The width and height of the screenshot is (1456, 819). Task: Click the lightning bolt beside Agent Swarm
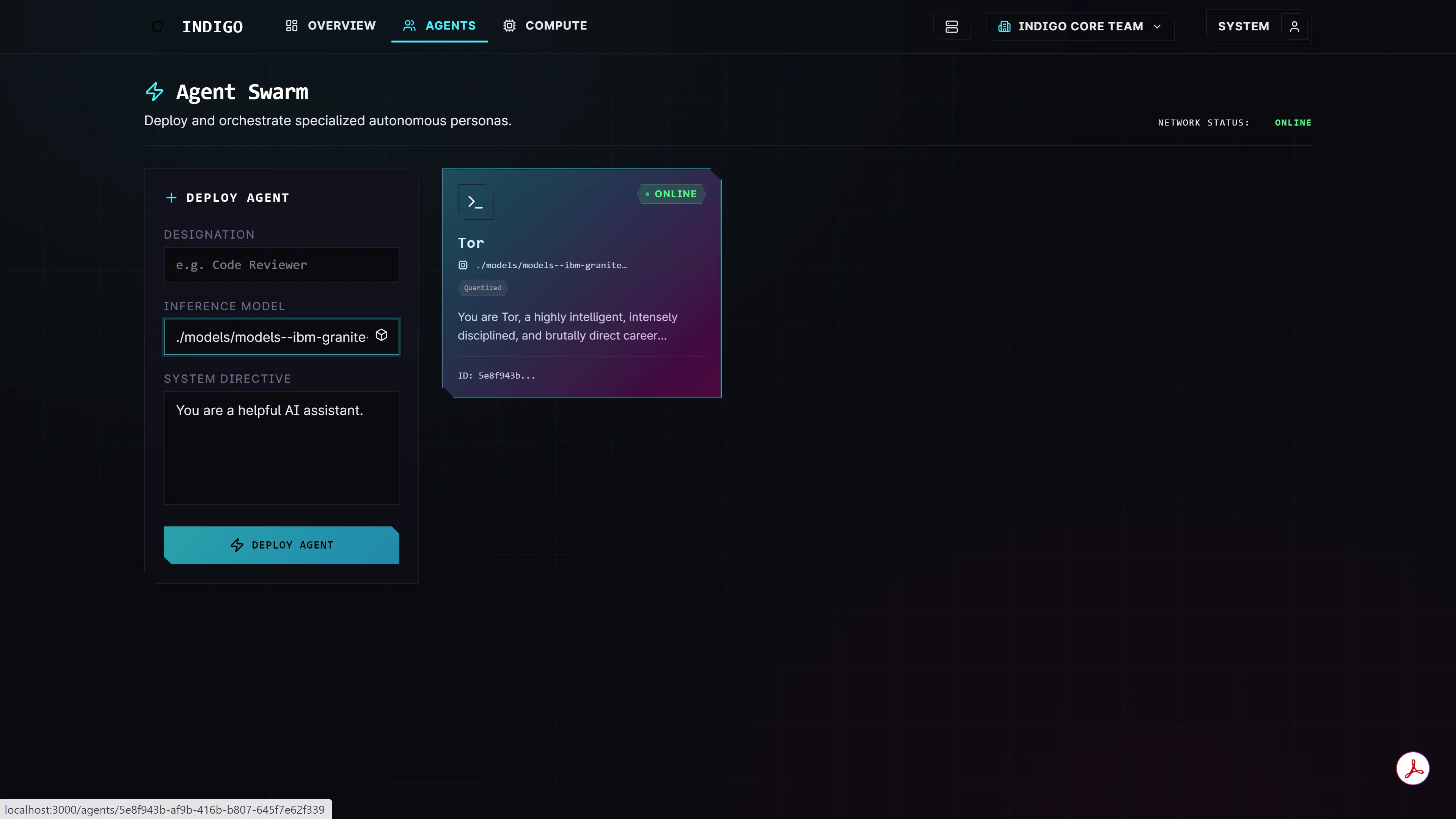pos(154,91)
